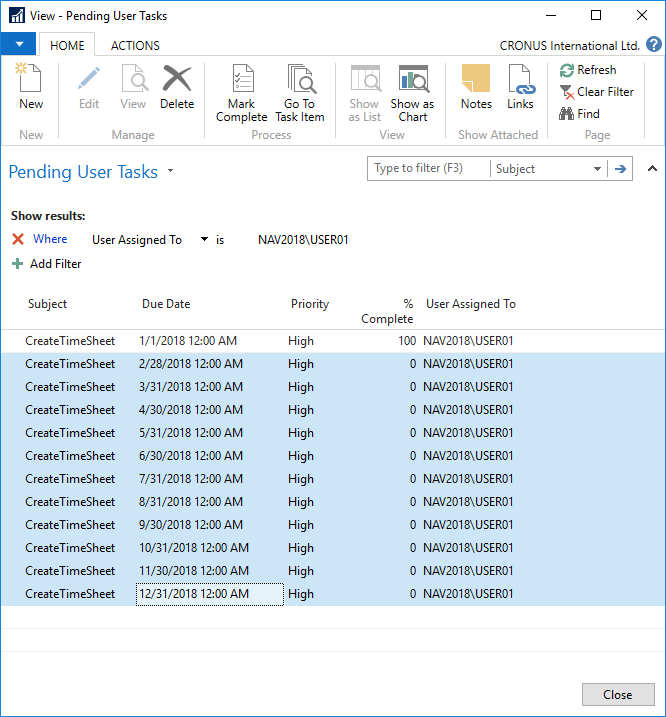This screenshot has height=717, width=666.
Task: Click the 100 percent complete value
Action: [407, 341]
